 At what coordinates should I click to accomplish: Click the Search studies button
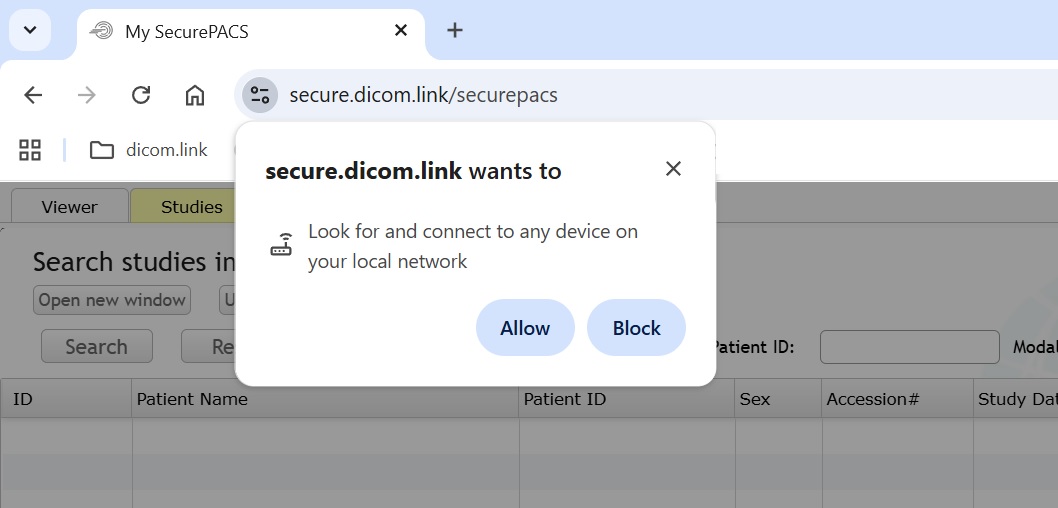[96, 347]
